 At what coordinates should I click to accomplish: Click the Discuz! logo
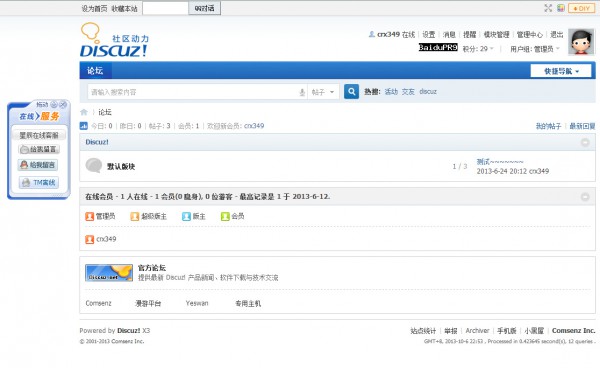coord(114,40)
